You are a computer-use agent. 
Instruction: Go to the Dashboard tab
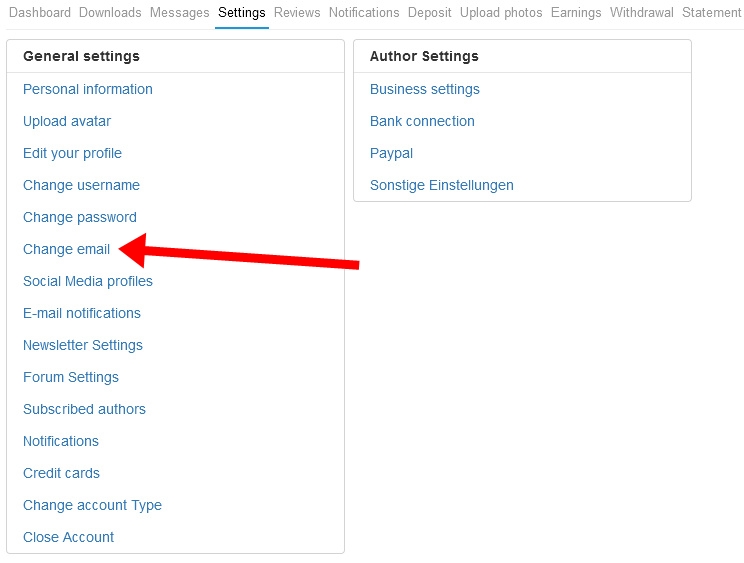[x=40, y=12]
